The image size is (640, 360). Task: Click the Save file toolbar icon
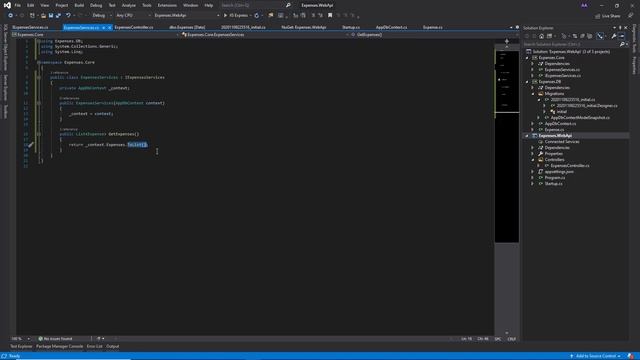tap(51, 16)
